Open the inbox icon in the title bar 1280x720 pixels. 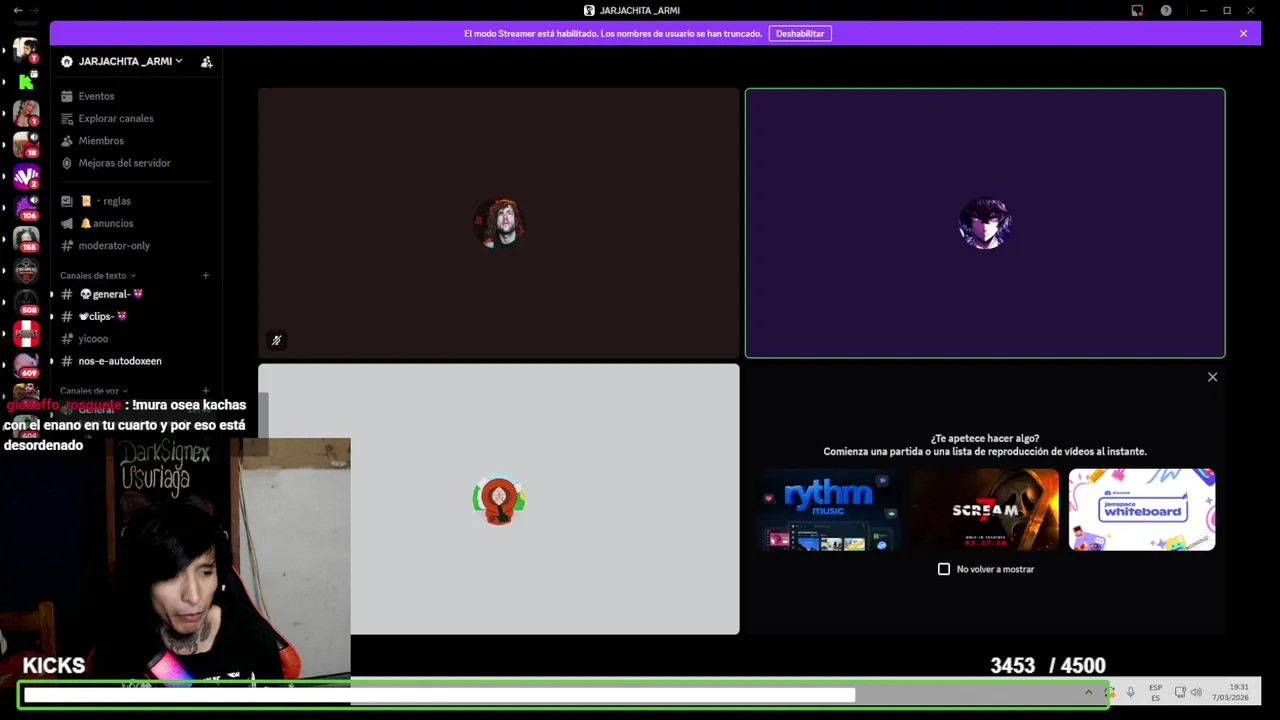coord(1137,10)
